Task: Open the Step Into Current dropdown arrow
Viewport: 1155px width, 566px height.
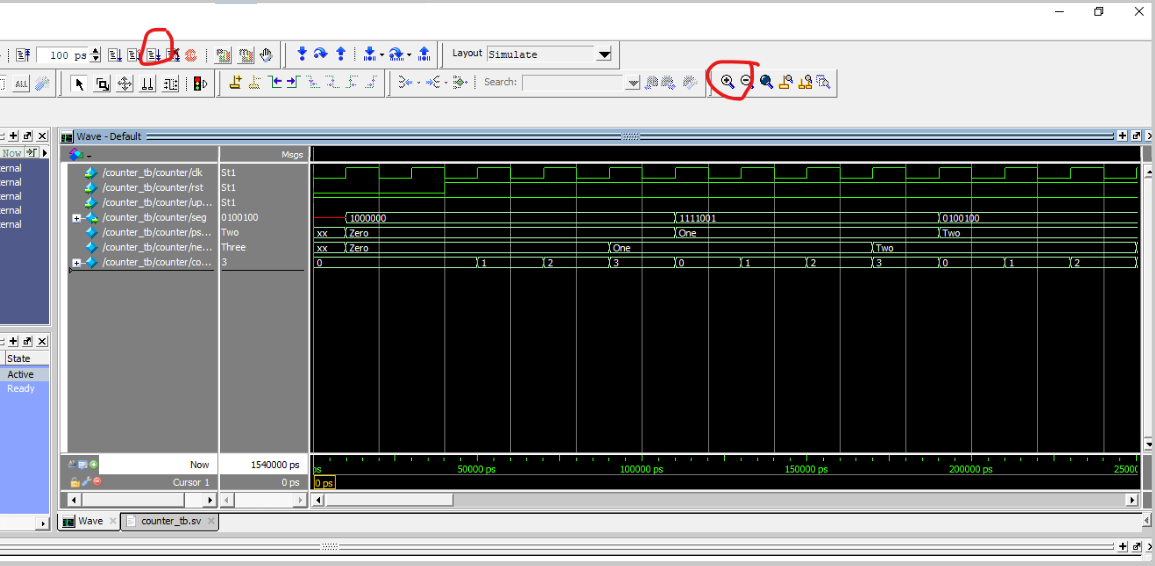Action: coord(382,55)
